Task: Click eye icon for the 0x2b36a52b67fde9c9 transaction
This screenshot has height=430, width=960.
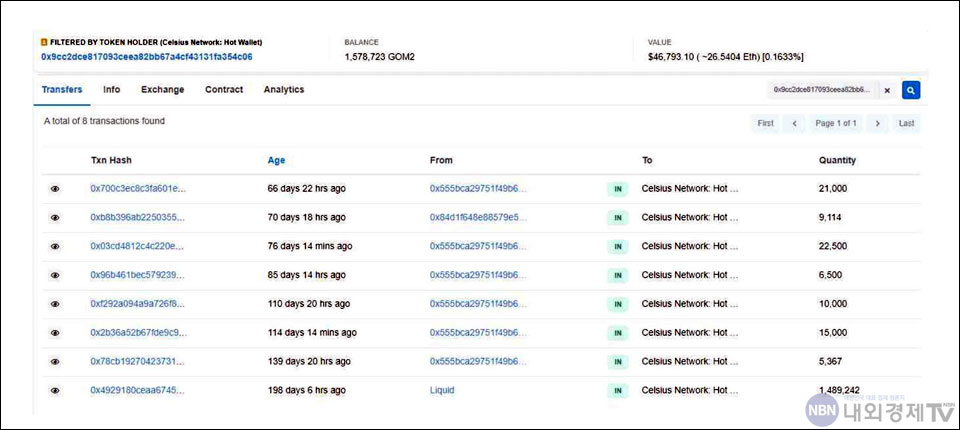Action: pos(55,333)
